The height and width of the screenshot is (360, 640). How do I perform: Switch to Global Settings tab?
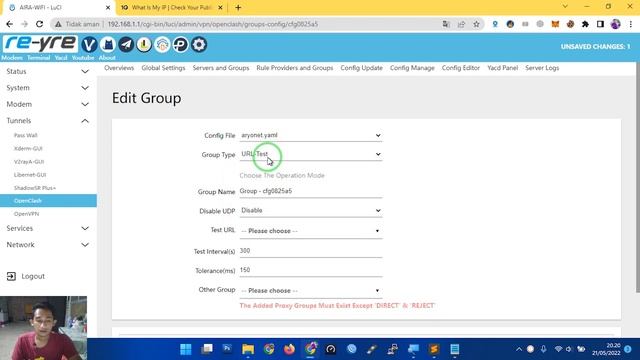[163, 68]
